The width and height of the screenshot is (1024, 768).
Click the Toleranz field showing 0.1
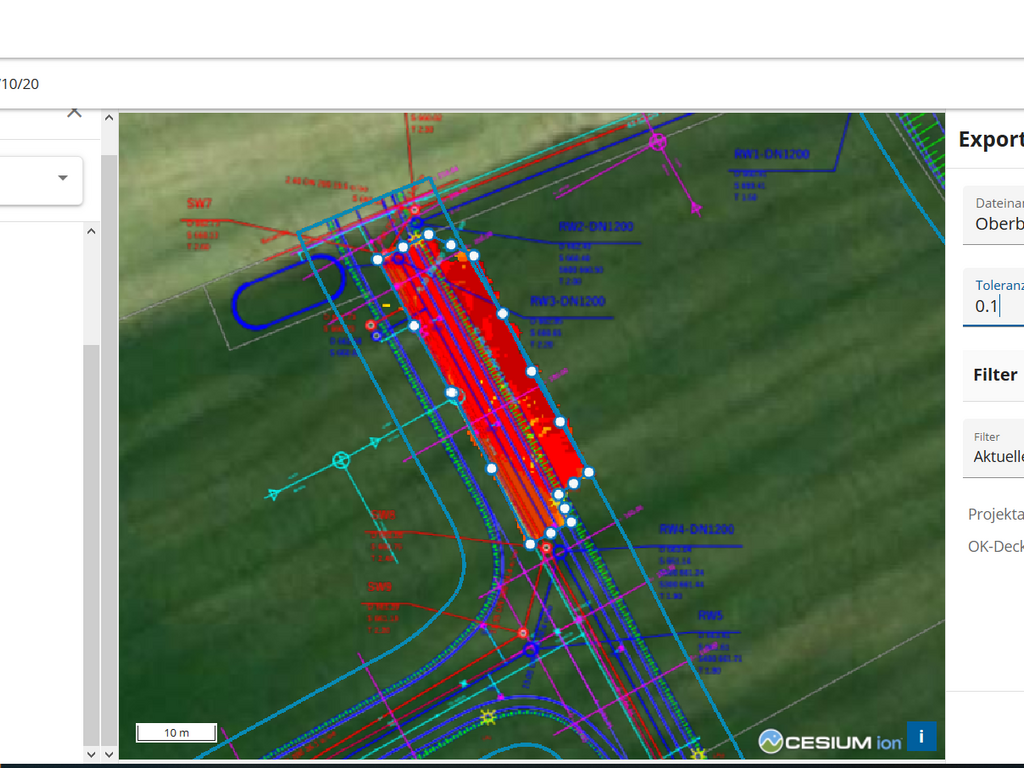[993, 298]
